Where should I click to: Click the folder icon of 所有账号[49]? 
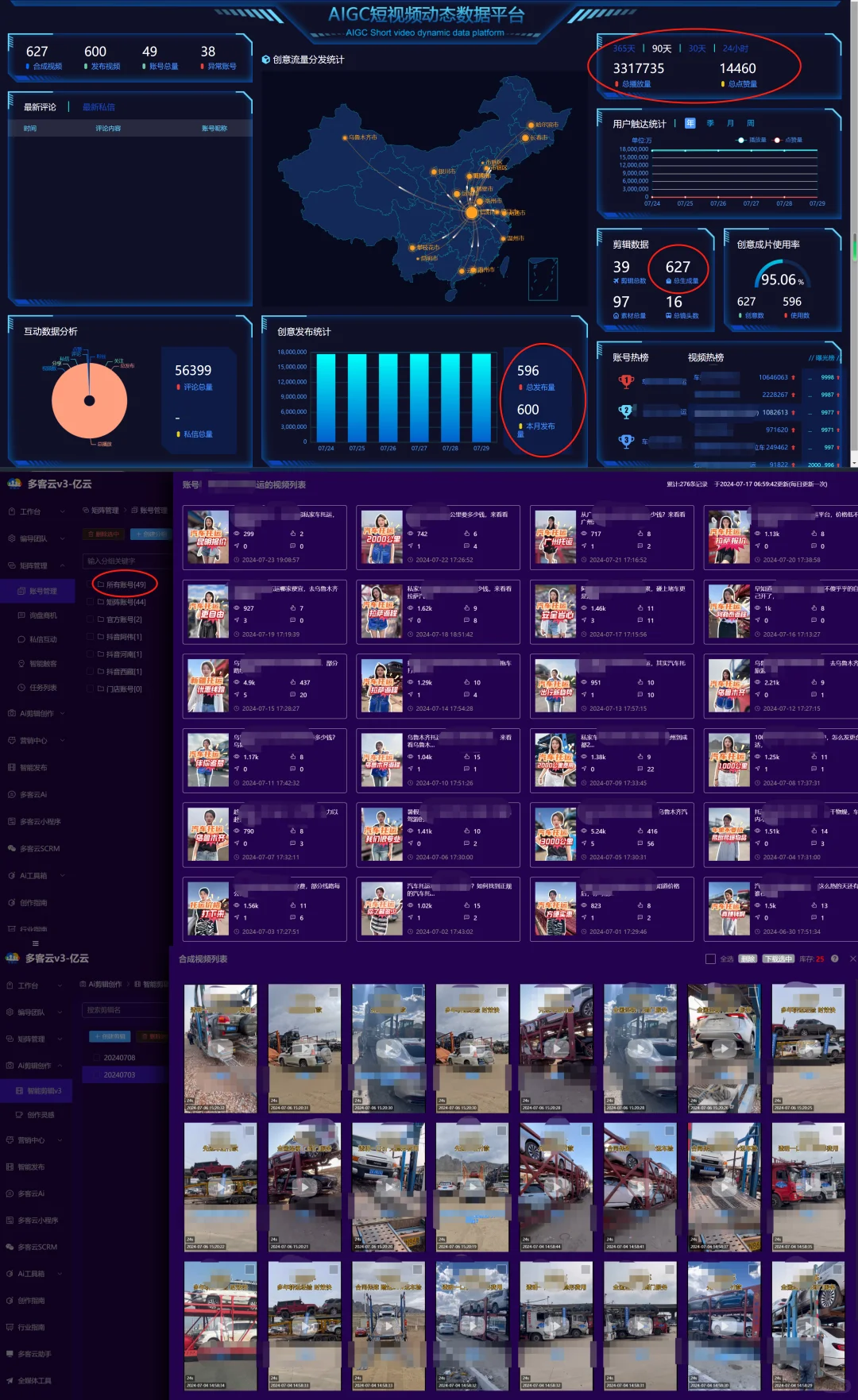[x=101, y=584]
